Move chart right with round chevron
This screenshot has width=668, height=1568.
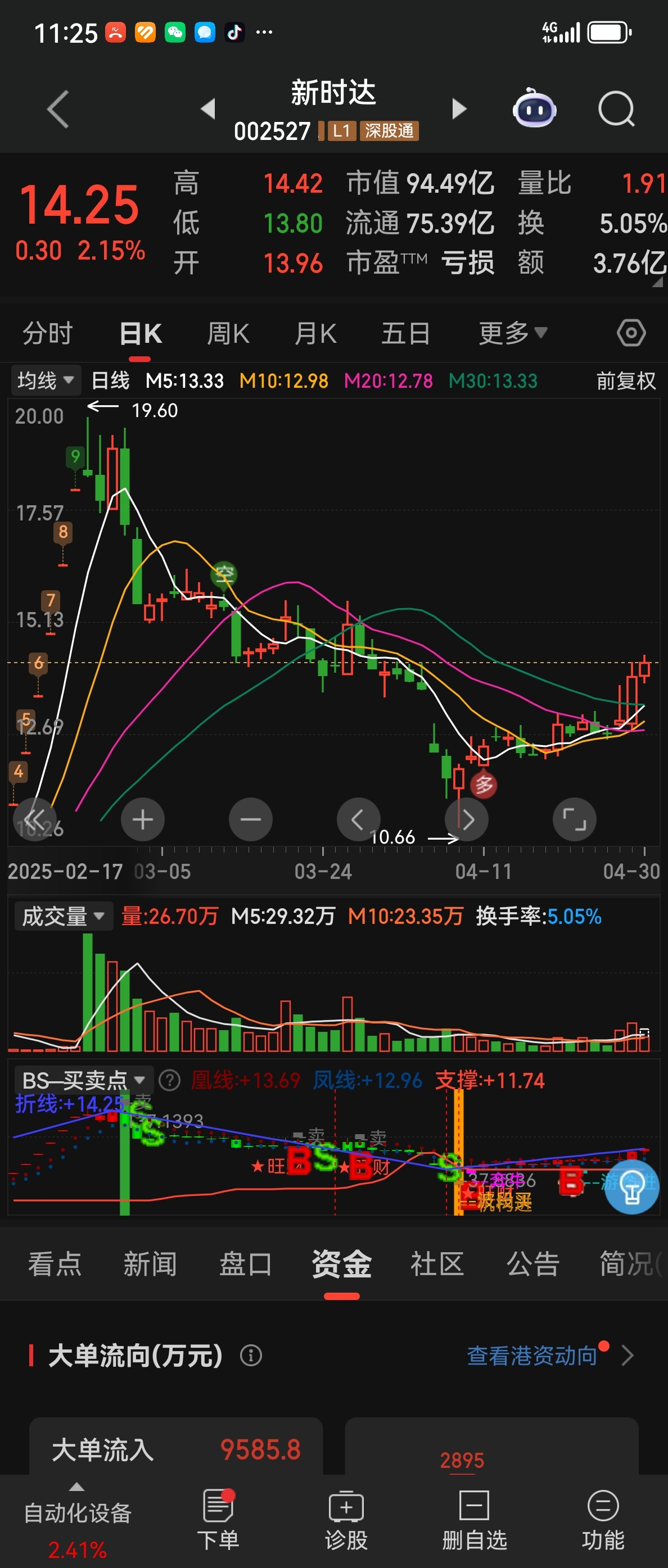point(467,819)
